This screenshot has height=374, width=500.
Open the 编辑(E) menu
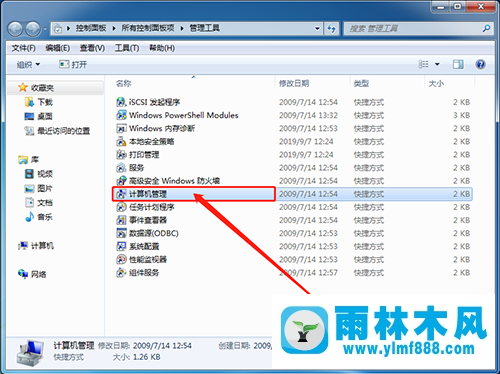point(58,48)
